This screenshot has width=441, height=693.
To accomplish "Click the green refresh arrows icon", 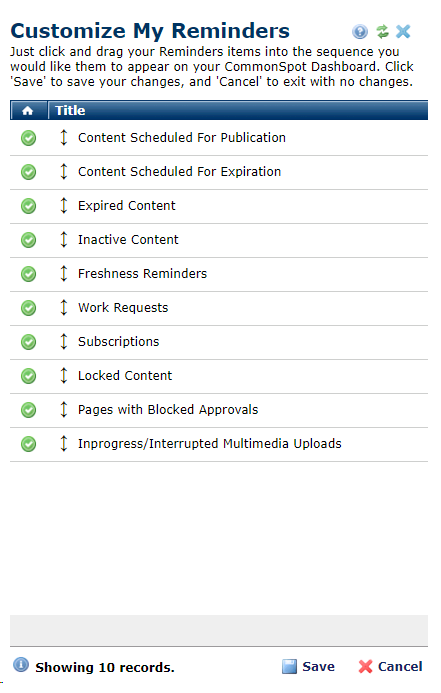I will pos(382,32).
